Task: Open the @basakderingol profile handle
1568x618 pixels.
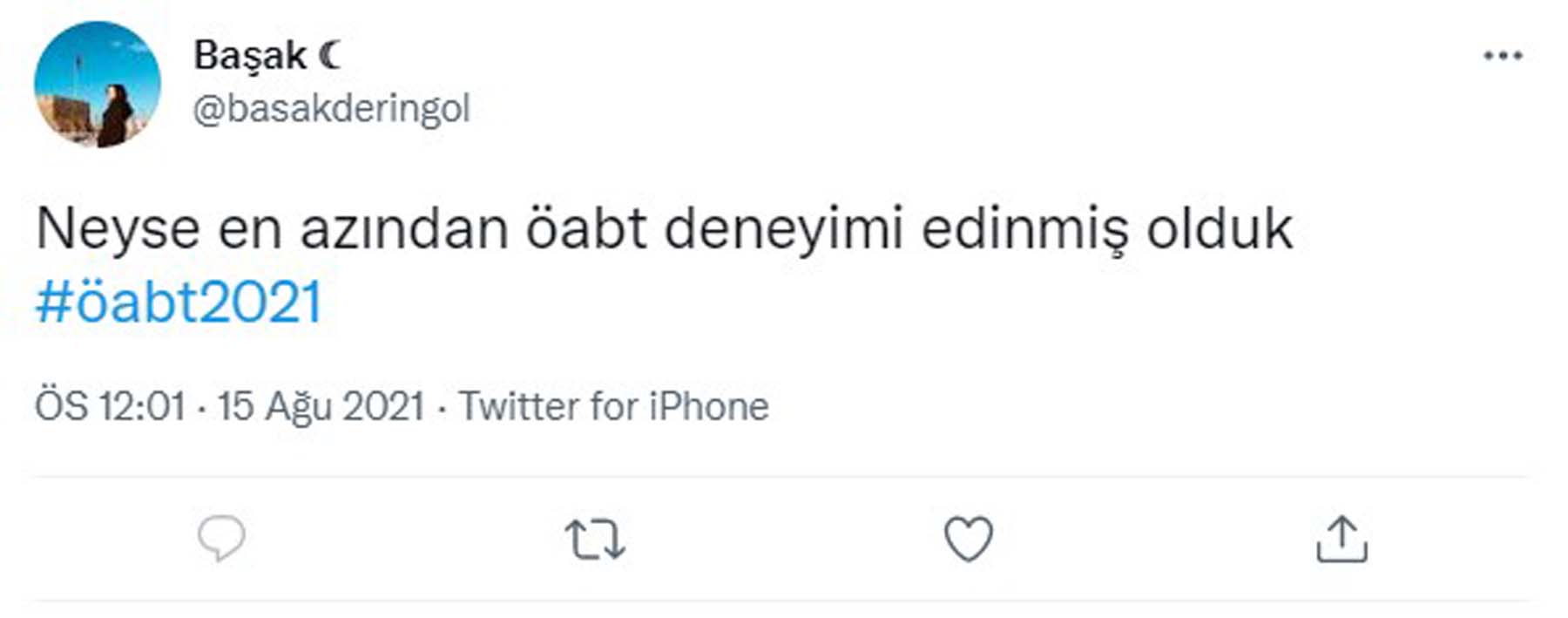Action: tap(333, 106)
